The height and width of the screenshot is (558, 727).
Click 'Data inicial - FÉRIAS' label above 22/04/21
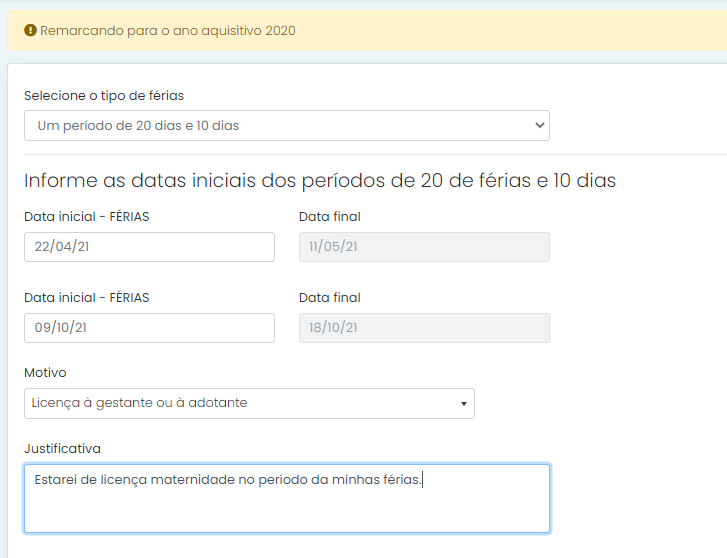point(87,217)
